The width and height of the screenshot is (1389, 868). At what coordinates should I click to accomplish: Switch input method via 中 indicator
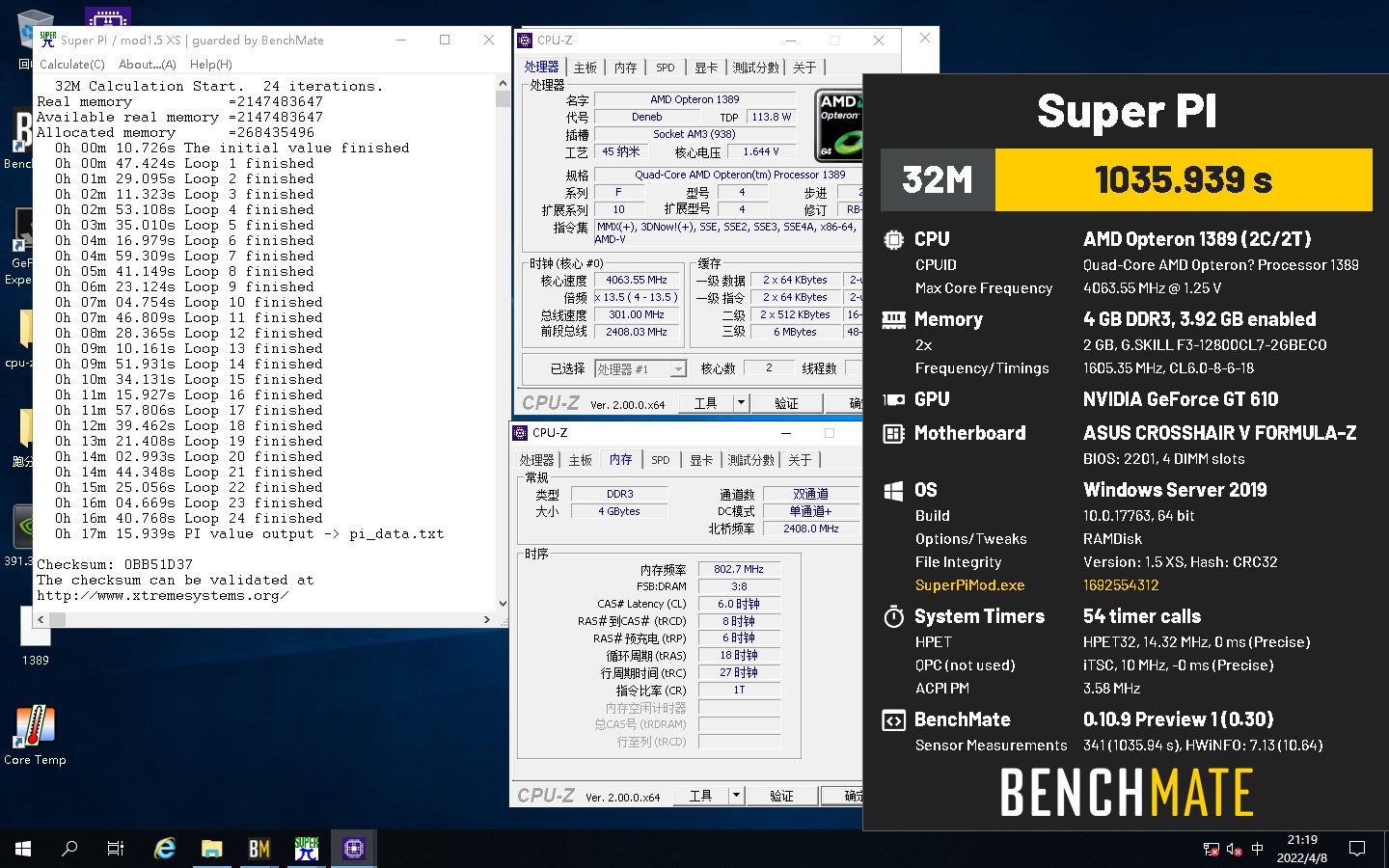1257,849
